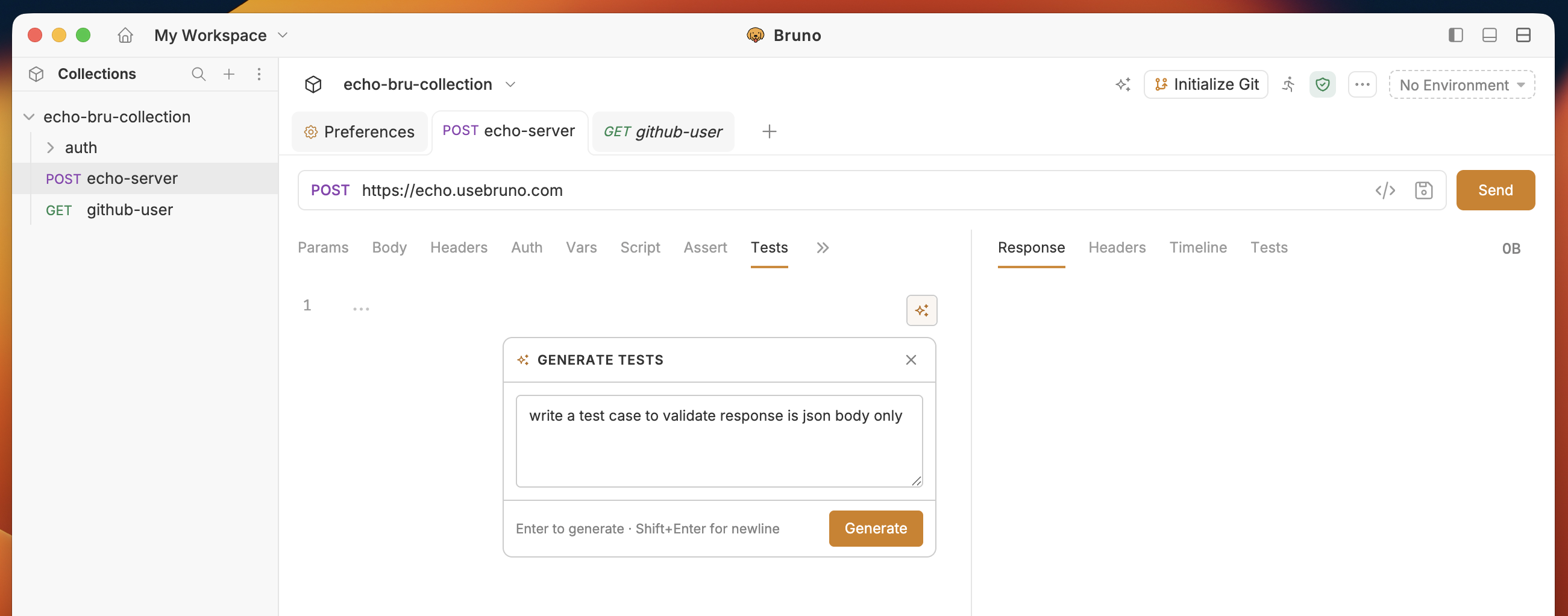This screenshot has width=1568, height=616.
Task: Save the request with the disk icon
Action: (x=1423, y=190)
